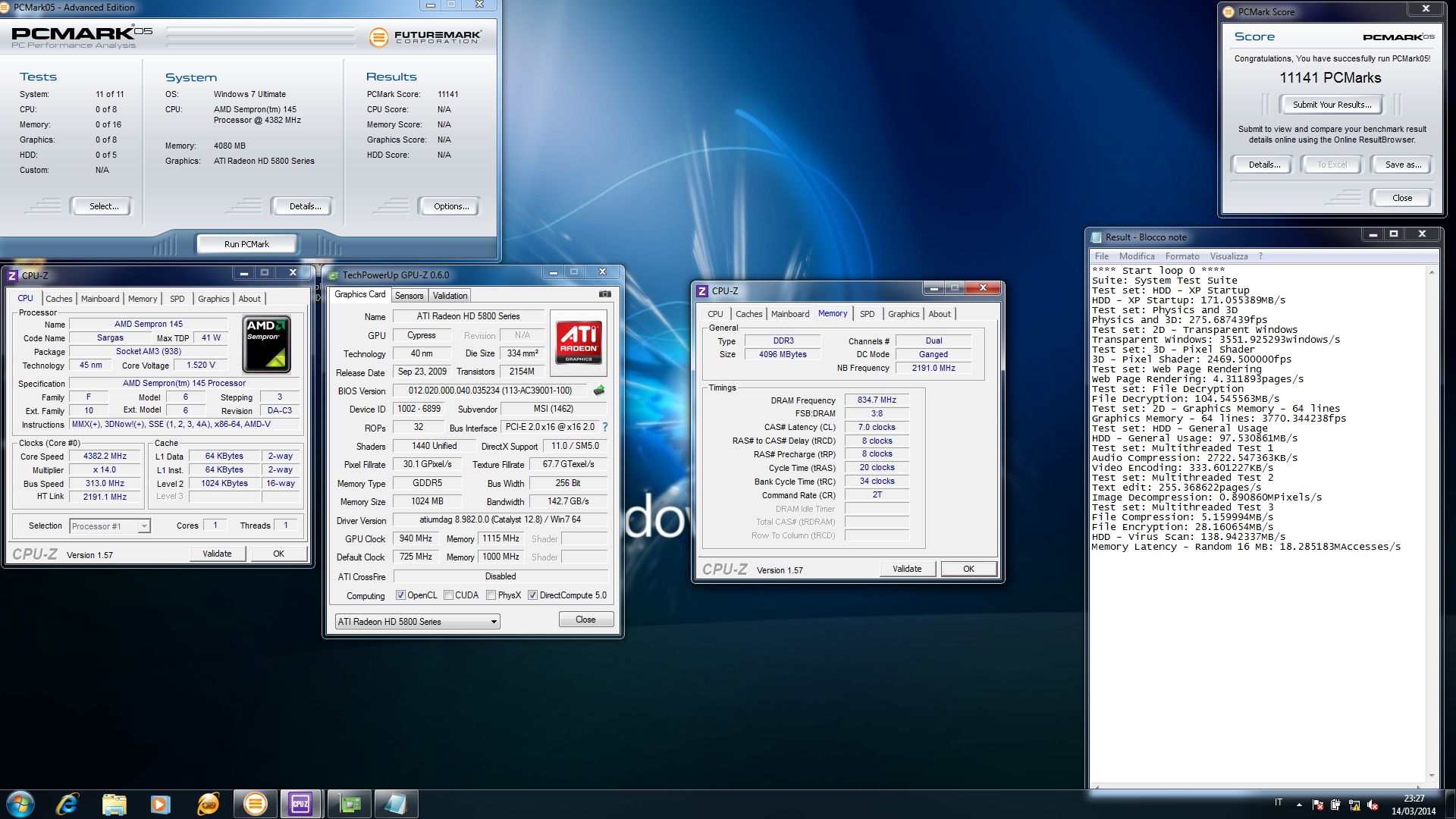Click Futuremark Corporation logo
1456x819 pixels.
[425, 36]
